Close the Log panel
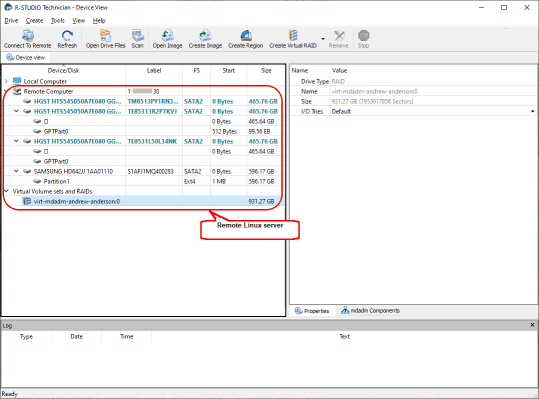 pyautogui.click(x=532, y=325)
